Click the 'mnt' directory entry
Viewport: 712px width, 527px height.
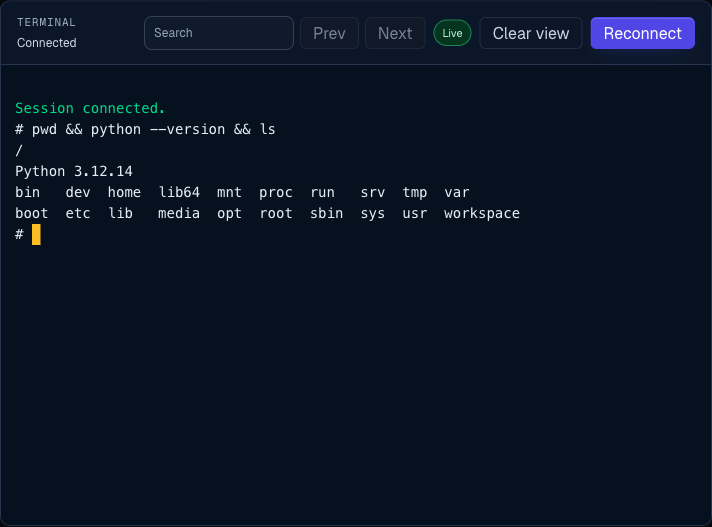(x=229, y=192)
